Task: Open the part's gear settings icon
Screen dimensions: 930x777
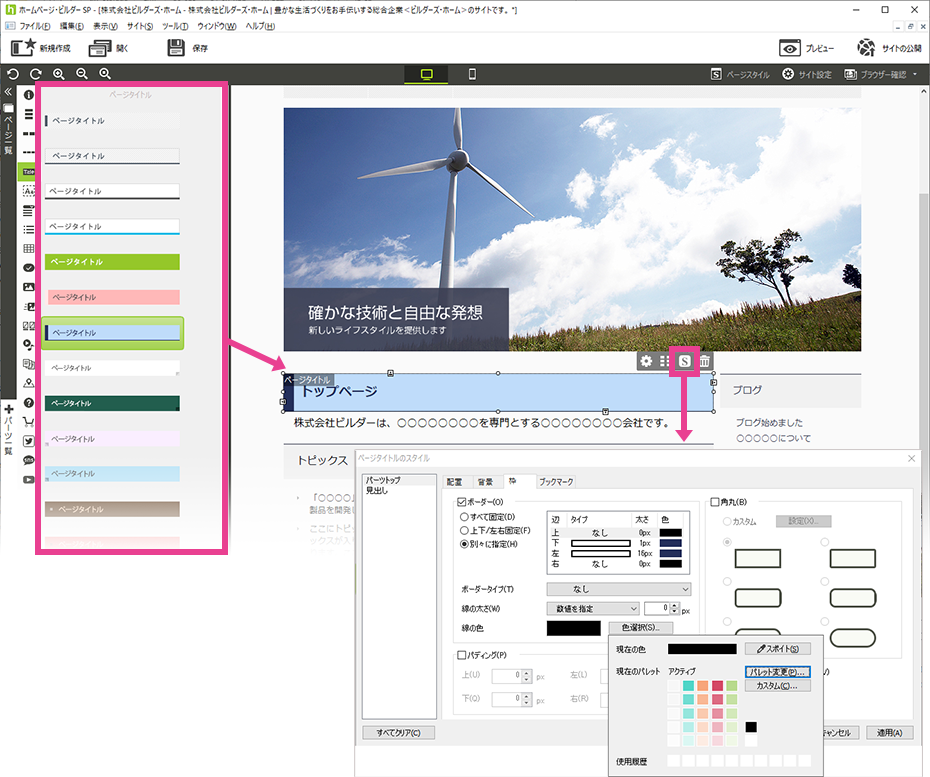Action: (646, 361)
